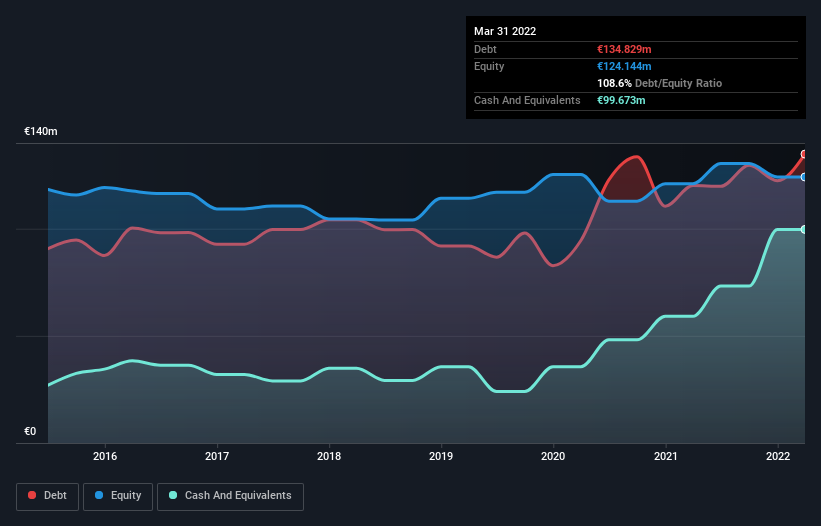Screen dimensions: 821x526
Task: Select the 2022 x-axis label
Action: pyautogui.click(x=778, y=456)
